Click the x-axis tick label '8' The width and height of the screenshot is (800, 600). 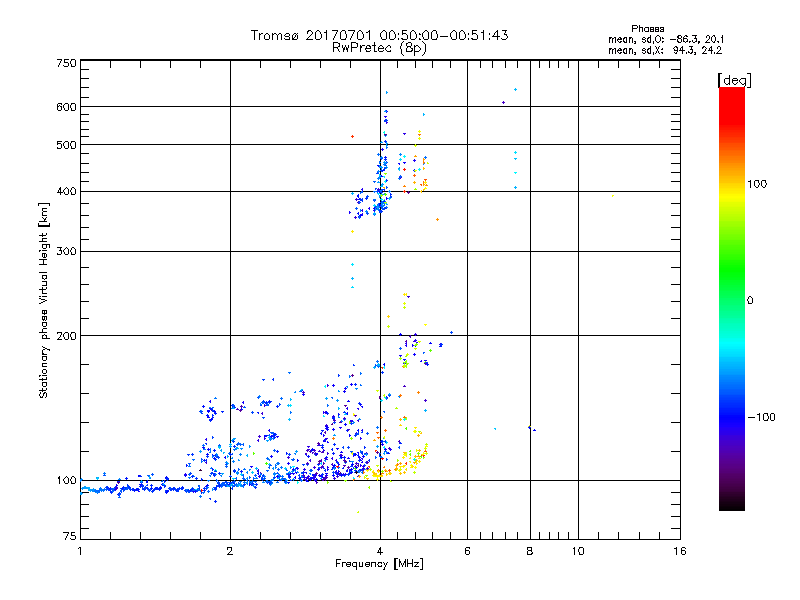pyautogui.click(x=530, y=551)
